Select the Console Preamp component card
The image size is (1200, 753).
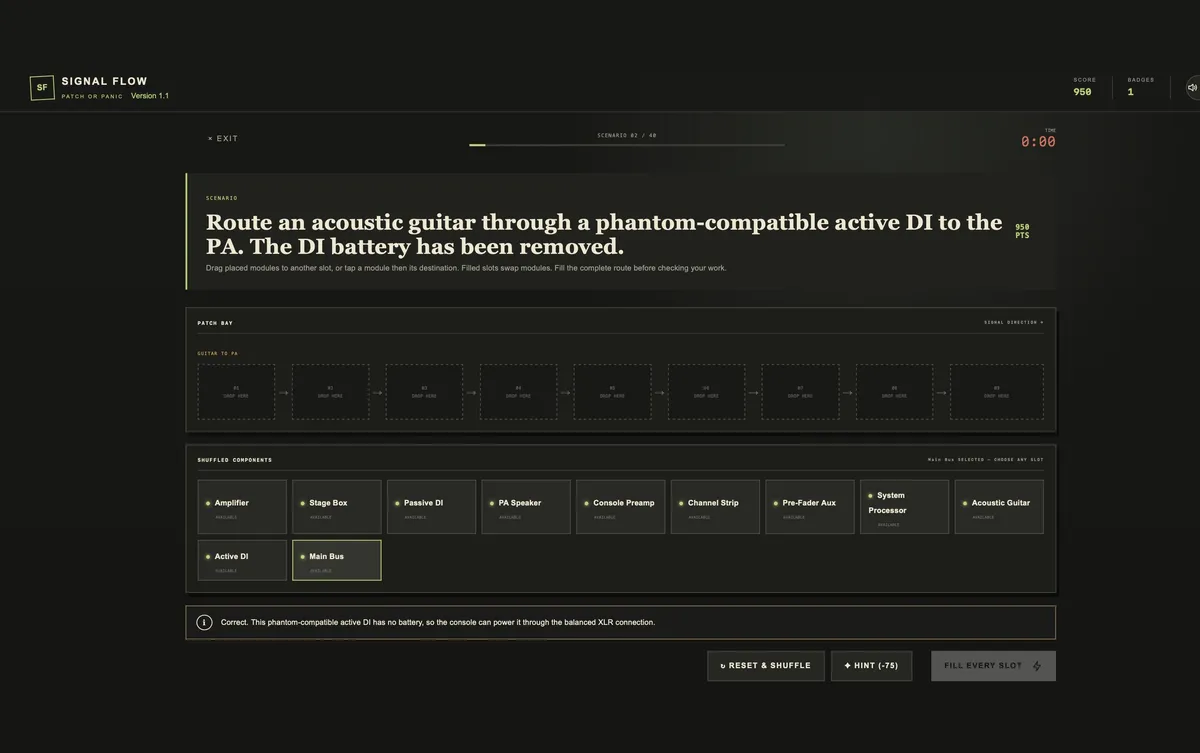[620, 507]
